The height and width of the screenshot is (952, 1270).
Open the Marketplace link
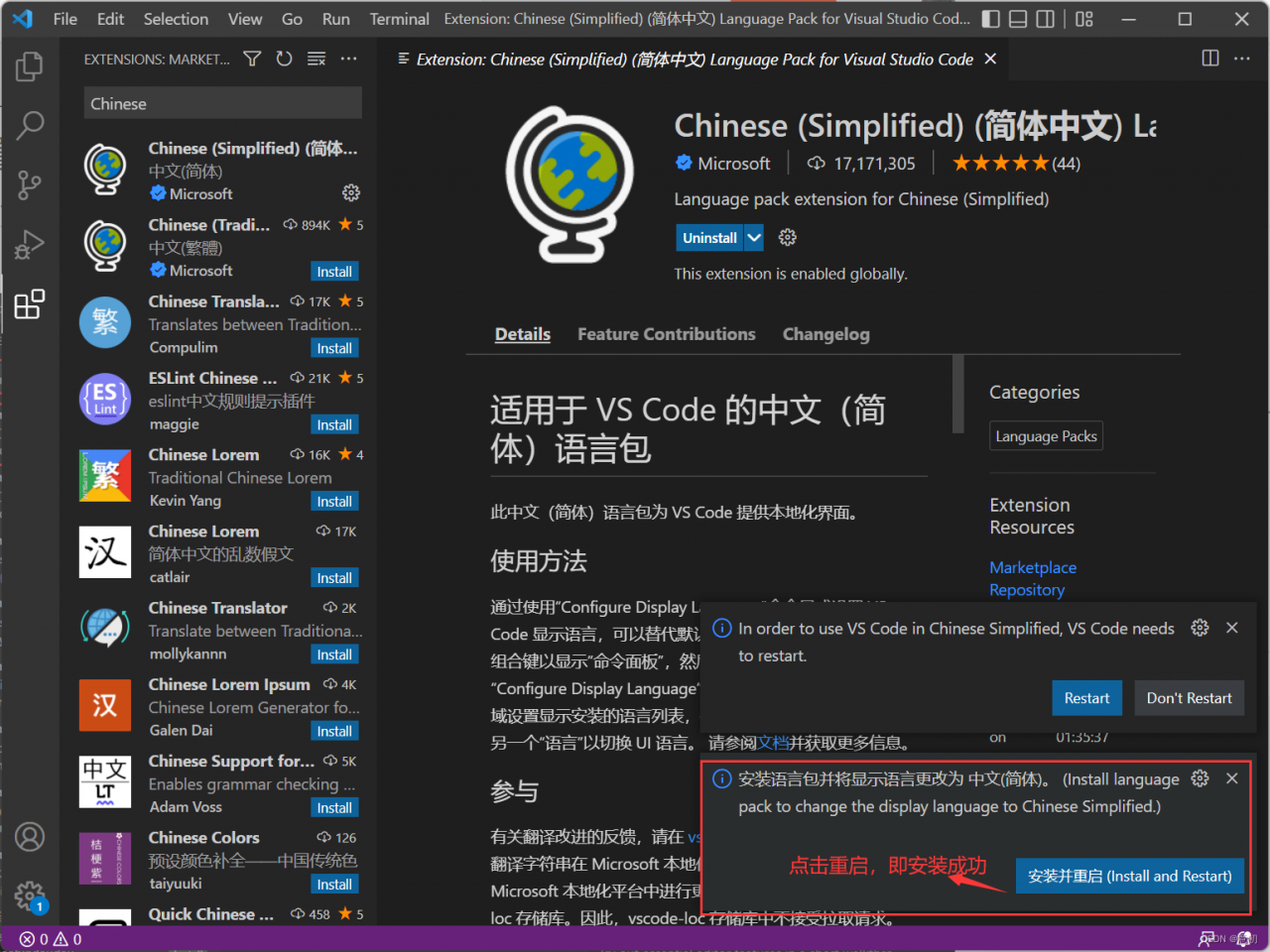click(x=1033, y=567)
